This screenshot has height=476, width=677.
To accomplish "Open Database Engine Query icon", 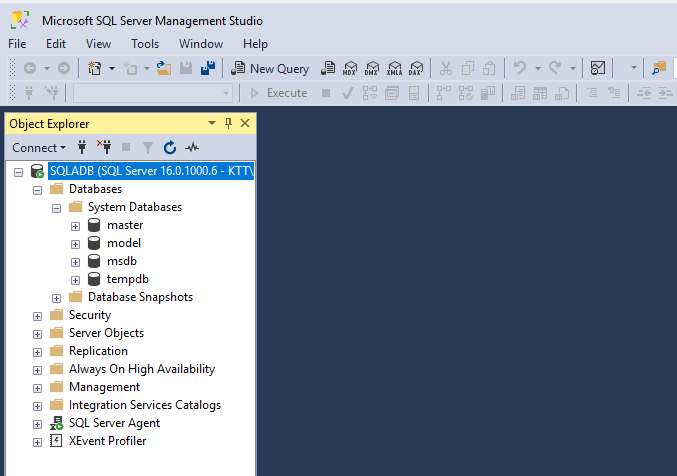I will pos(328,68).
